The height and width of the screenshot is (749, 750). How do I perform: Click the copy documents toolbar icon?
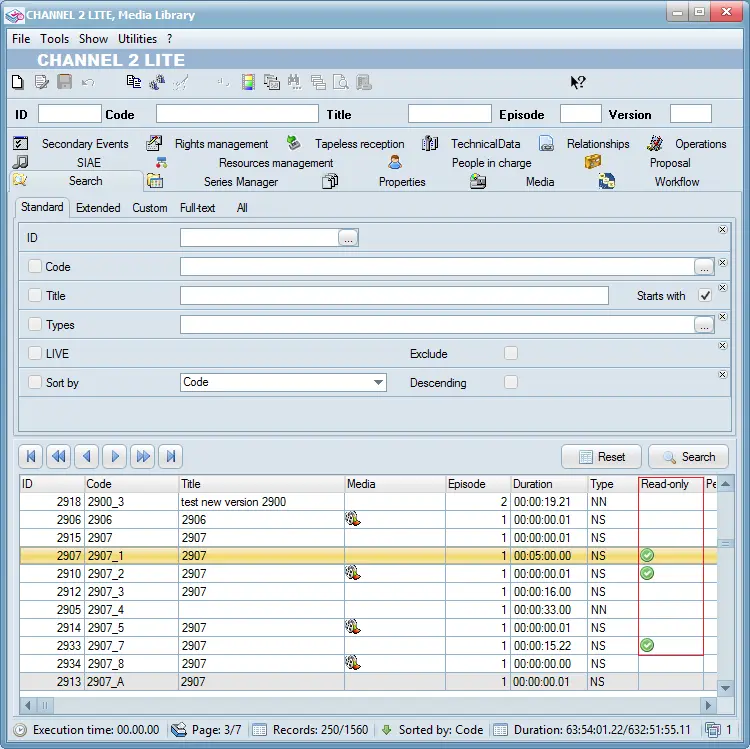pyautogui.click(x=134, y=82)
